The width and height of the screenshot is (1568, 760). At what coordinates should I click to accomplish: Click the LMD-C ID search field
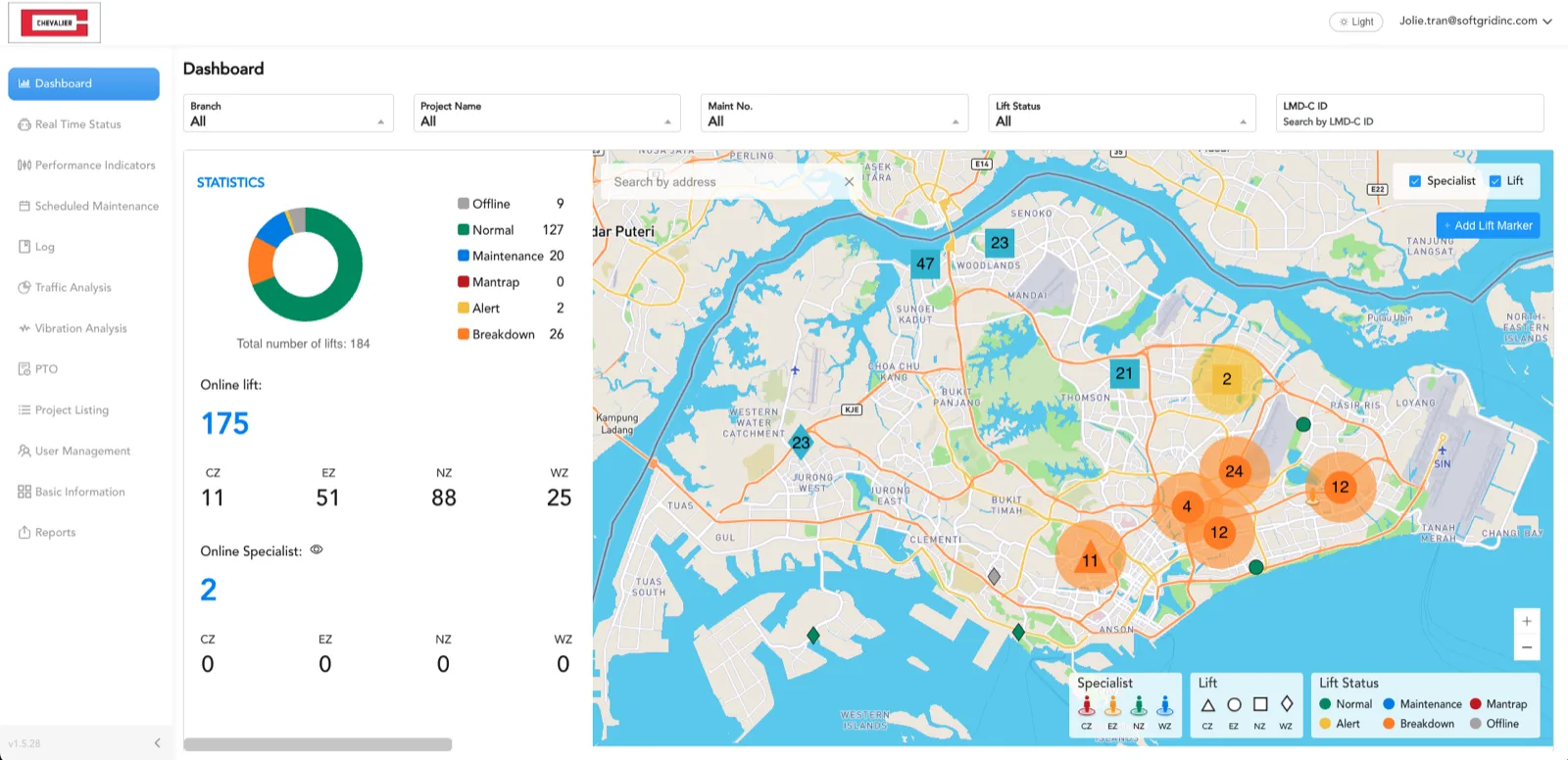click(x=1409, y=114)
